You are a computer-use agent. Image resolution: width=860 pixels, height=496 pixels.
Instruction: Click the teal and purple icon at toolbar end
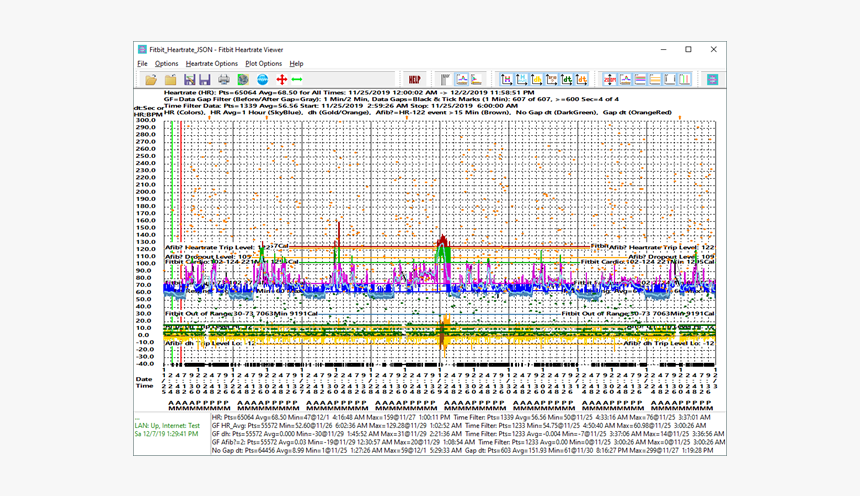point(712,80)
